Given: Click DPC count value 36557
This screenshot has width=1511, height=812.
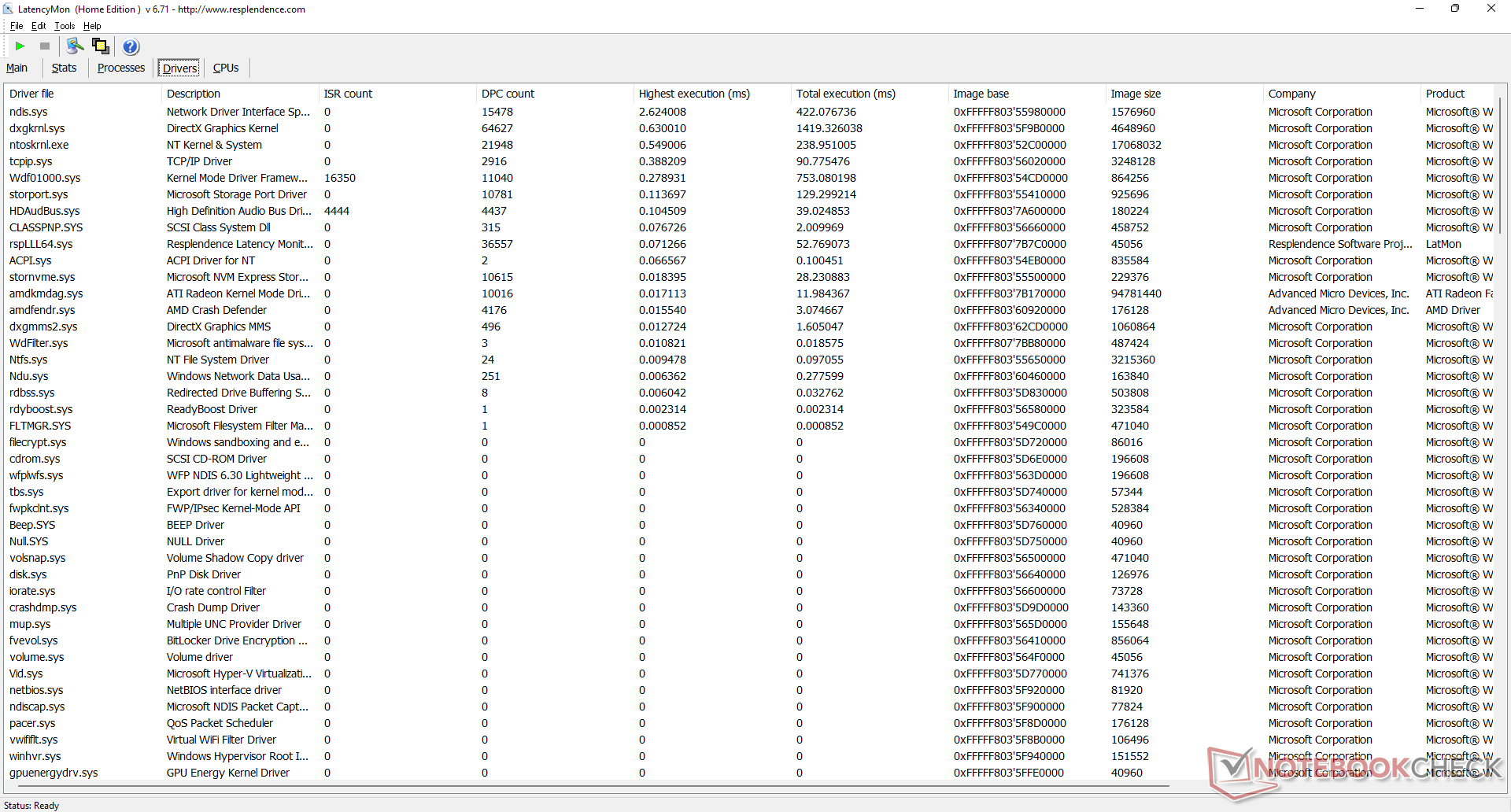Looking at the screenshot, I should 497,244.
